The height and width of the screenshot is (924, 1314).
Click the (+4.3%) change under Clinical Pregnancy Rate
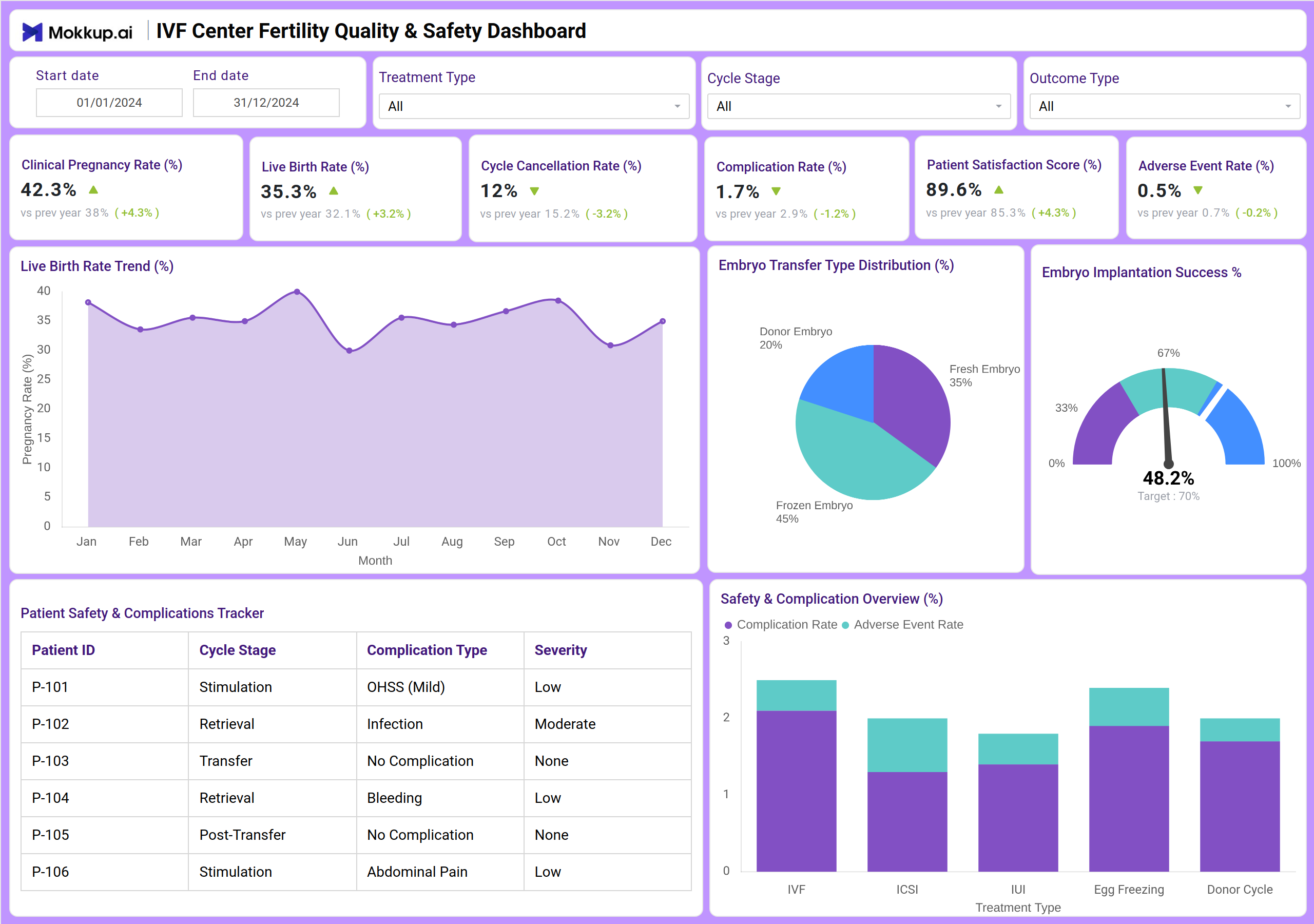tap(138, 213)
